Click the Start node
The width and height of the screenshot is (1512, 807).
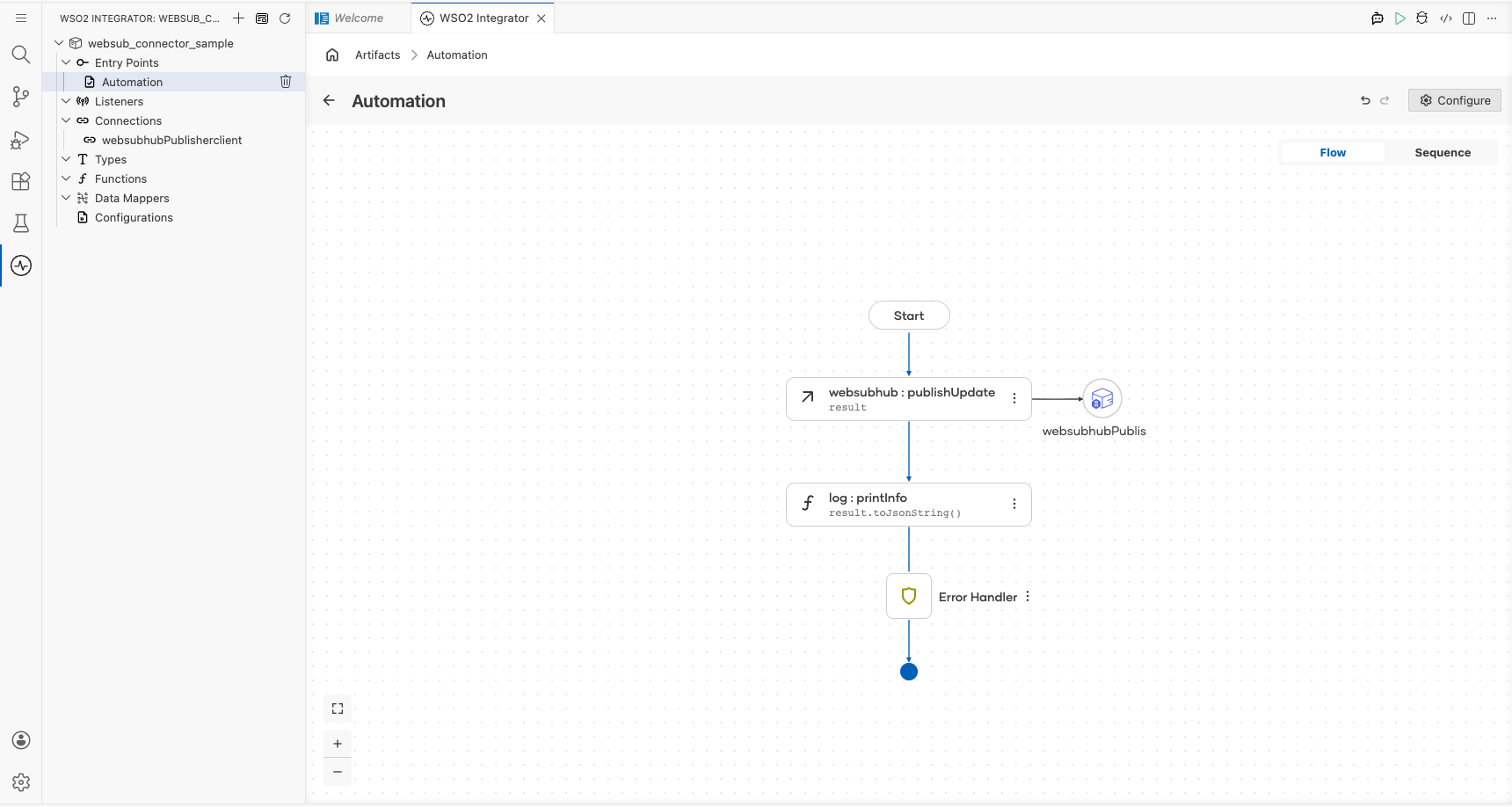pos(909,316)
